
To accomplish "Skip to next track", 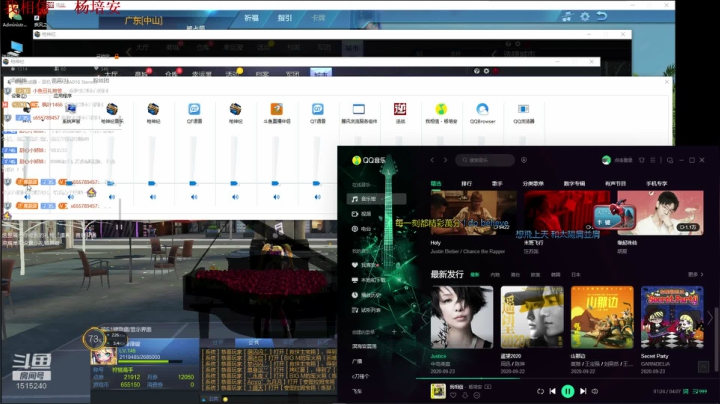I will 583,391.
